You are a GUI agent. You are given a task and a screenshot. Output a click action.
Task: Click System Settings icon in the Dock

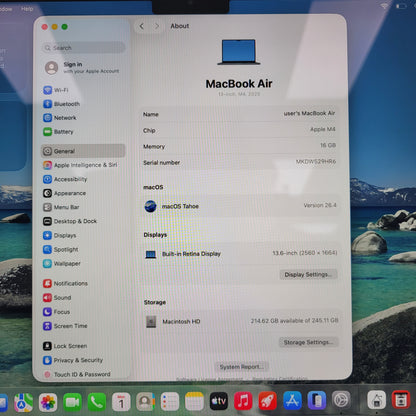click(x=341, y=400)
